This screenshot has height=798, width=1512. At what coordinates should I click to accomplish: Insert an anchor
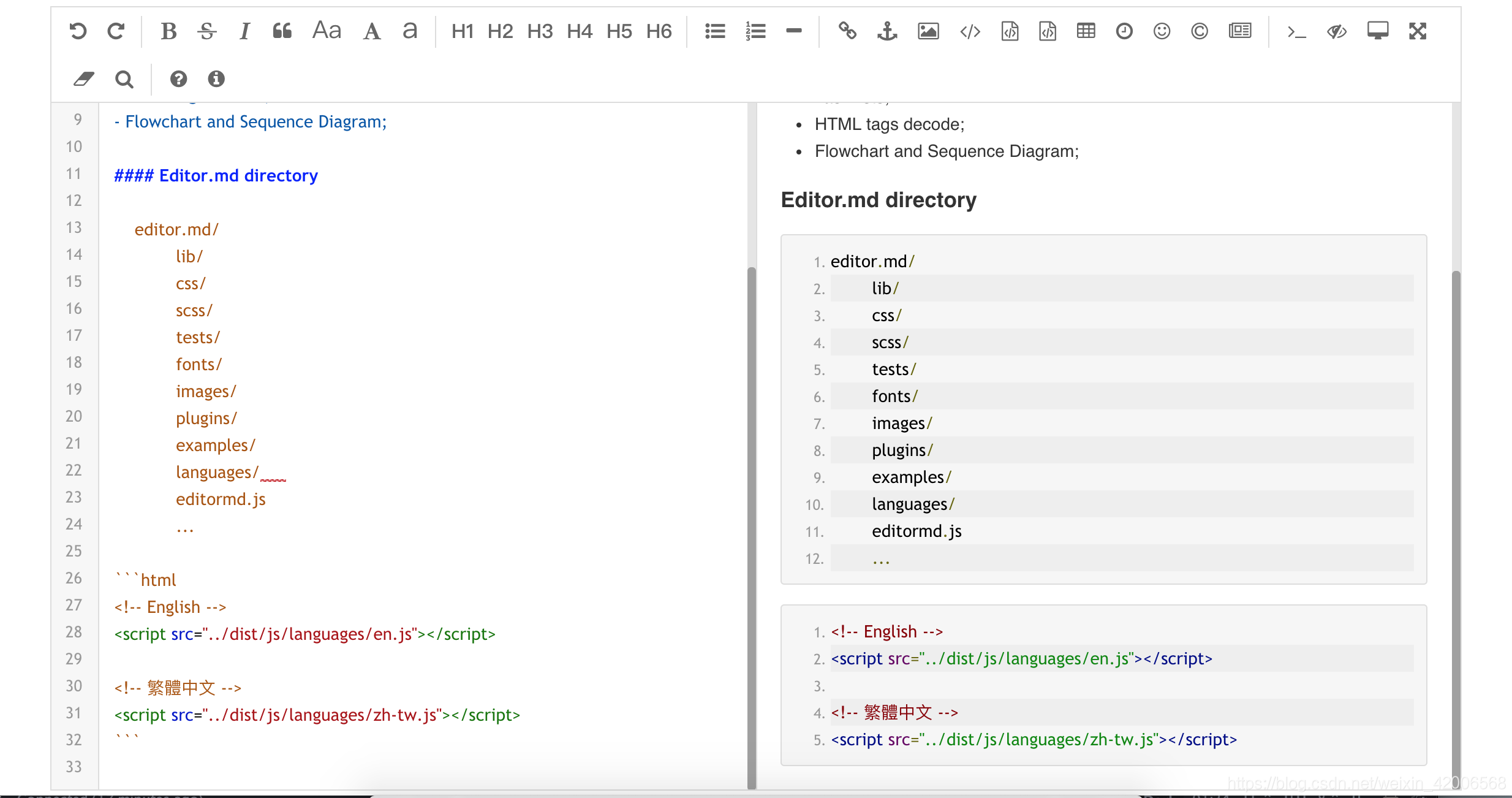(887, 31)
